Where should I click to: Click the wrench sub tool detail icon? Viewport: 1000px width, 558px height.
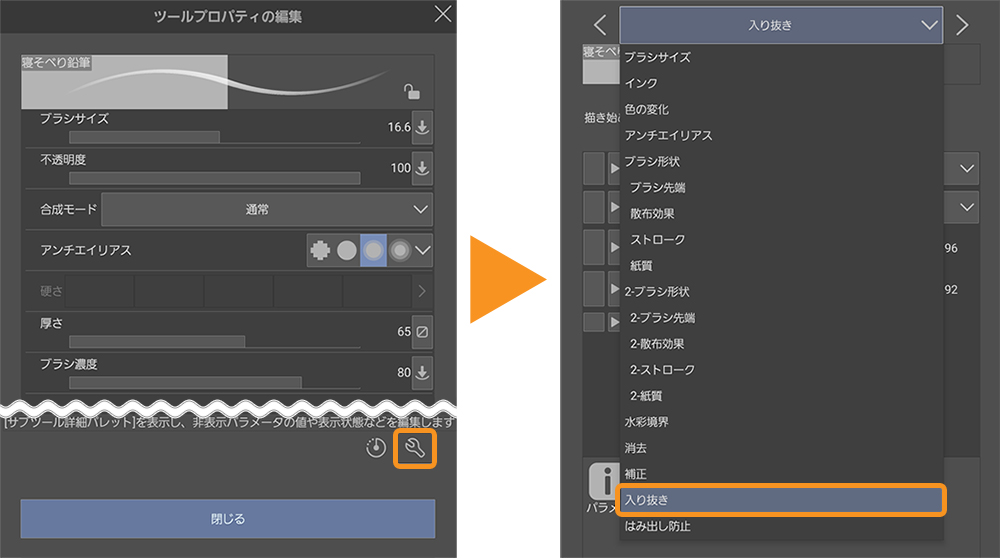(x=415, y=449)
